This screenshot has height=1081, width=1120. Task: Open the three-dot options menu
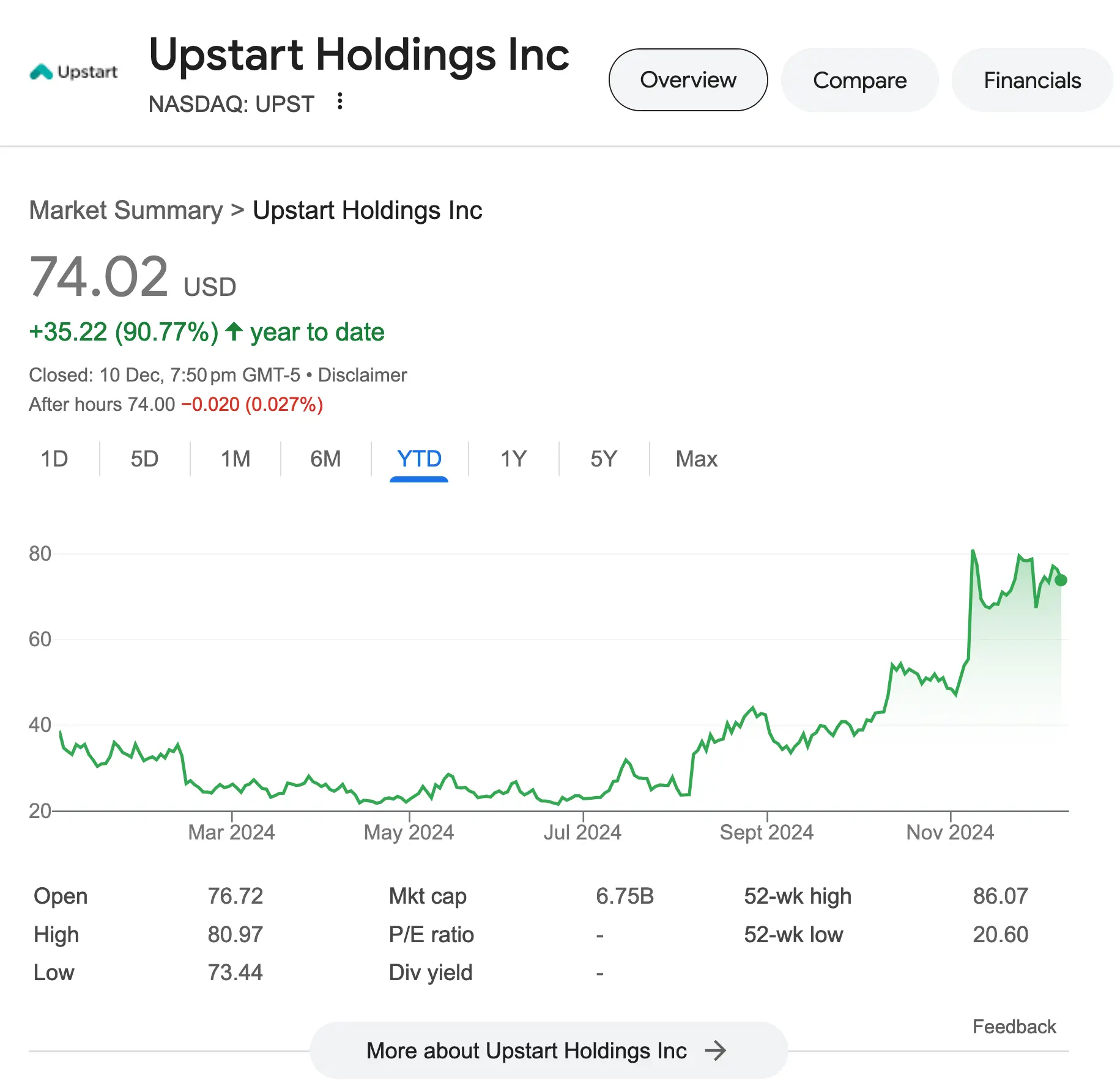[340, 101]
